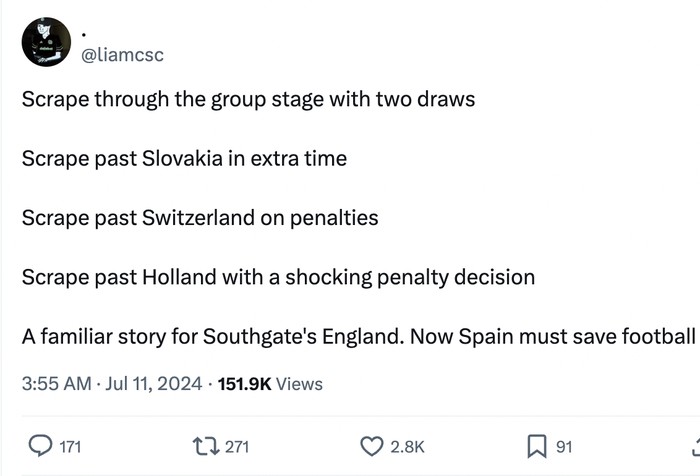Bookmark the tweet with the bookmark icon
This screenshot has height=476, width=700.
536,446
